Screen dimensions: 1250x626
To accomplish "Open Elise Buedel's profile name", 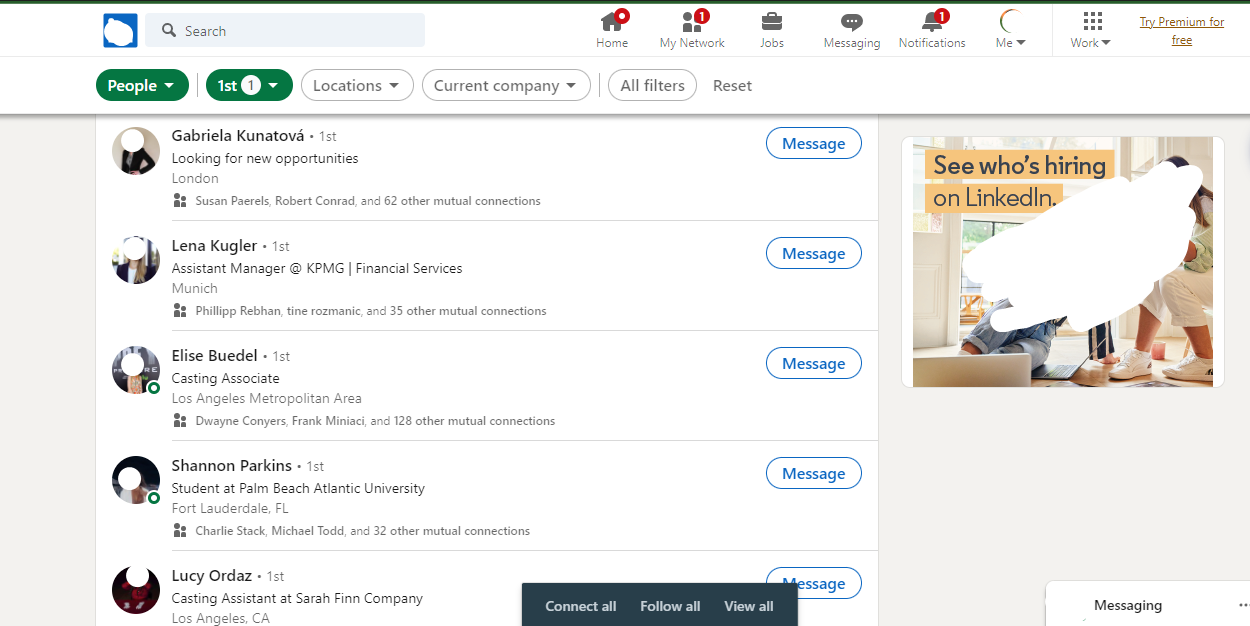I will point(215,355).
